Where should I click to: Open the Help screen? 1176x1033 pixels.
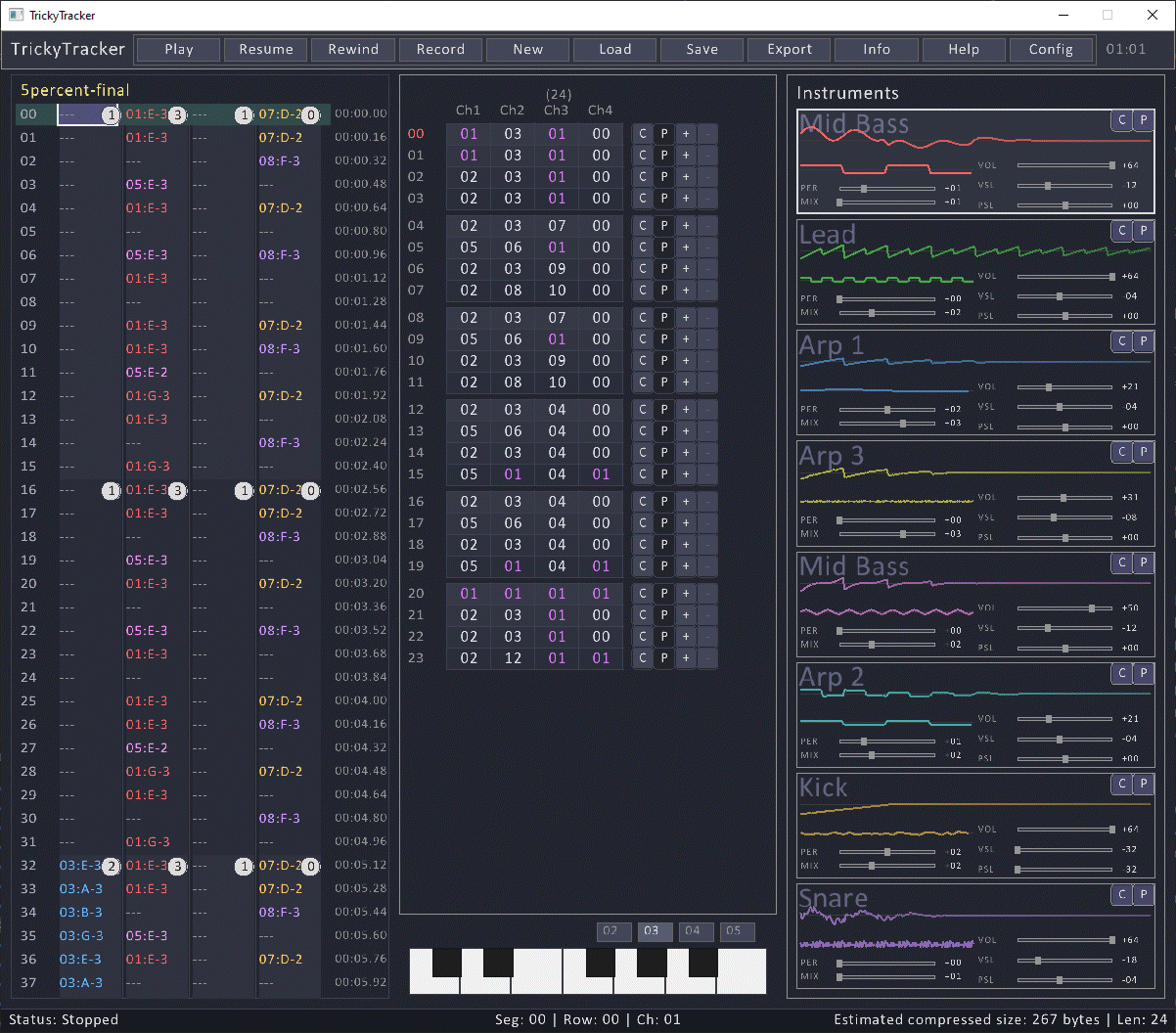click(x=964, y=49)
